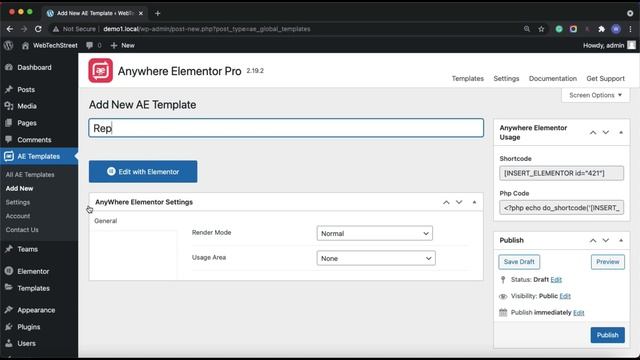This screenshot has height=360, width=640.
Task: Click the Preview button
Action: (x=607, y=262)
